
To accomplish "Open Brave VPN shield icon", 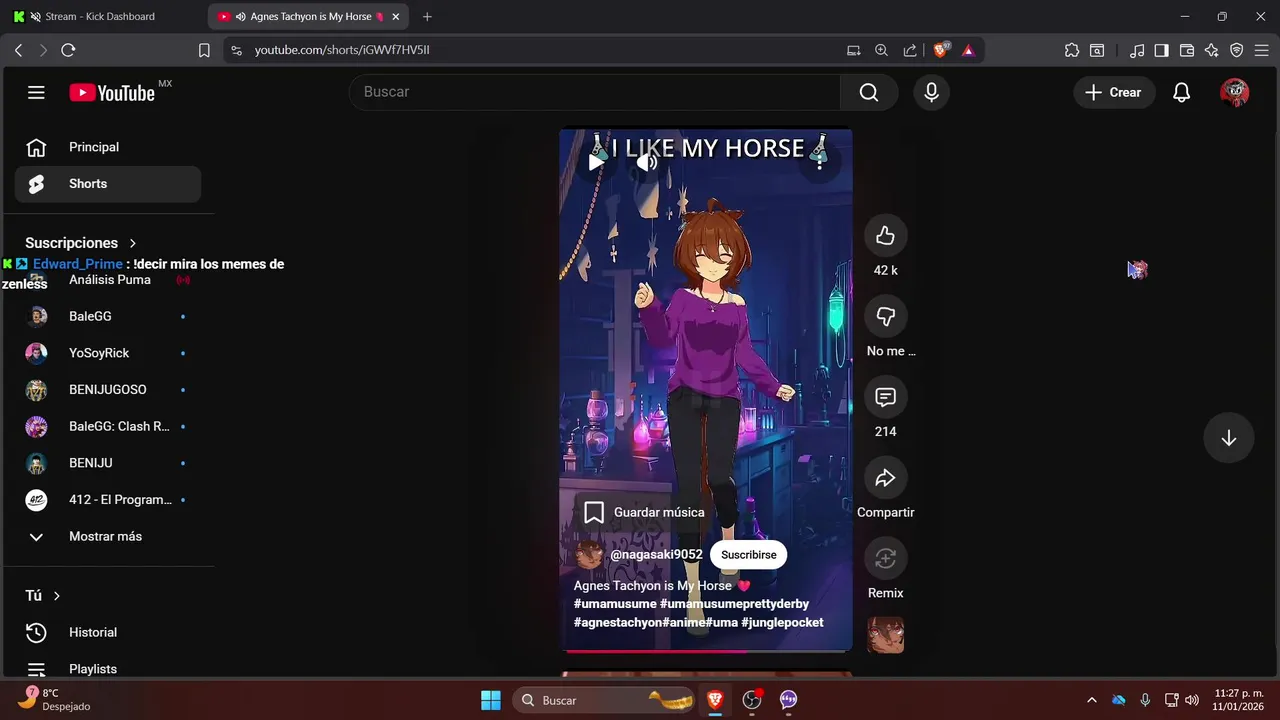I will (x=1237, y=50).
